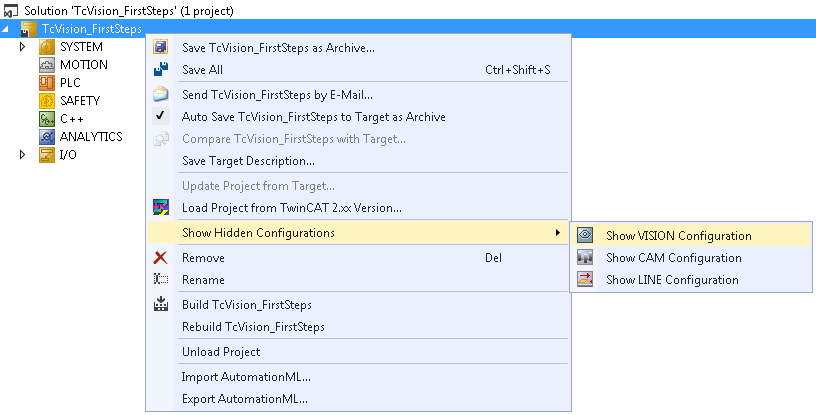This screenshot has width=816, height=415.
Task: Expand the I/O tree node
Action: (22, 155)
